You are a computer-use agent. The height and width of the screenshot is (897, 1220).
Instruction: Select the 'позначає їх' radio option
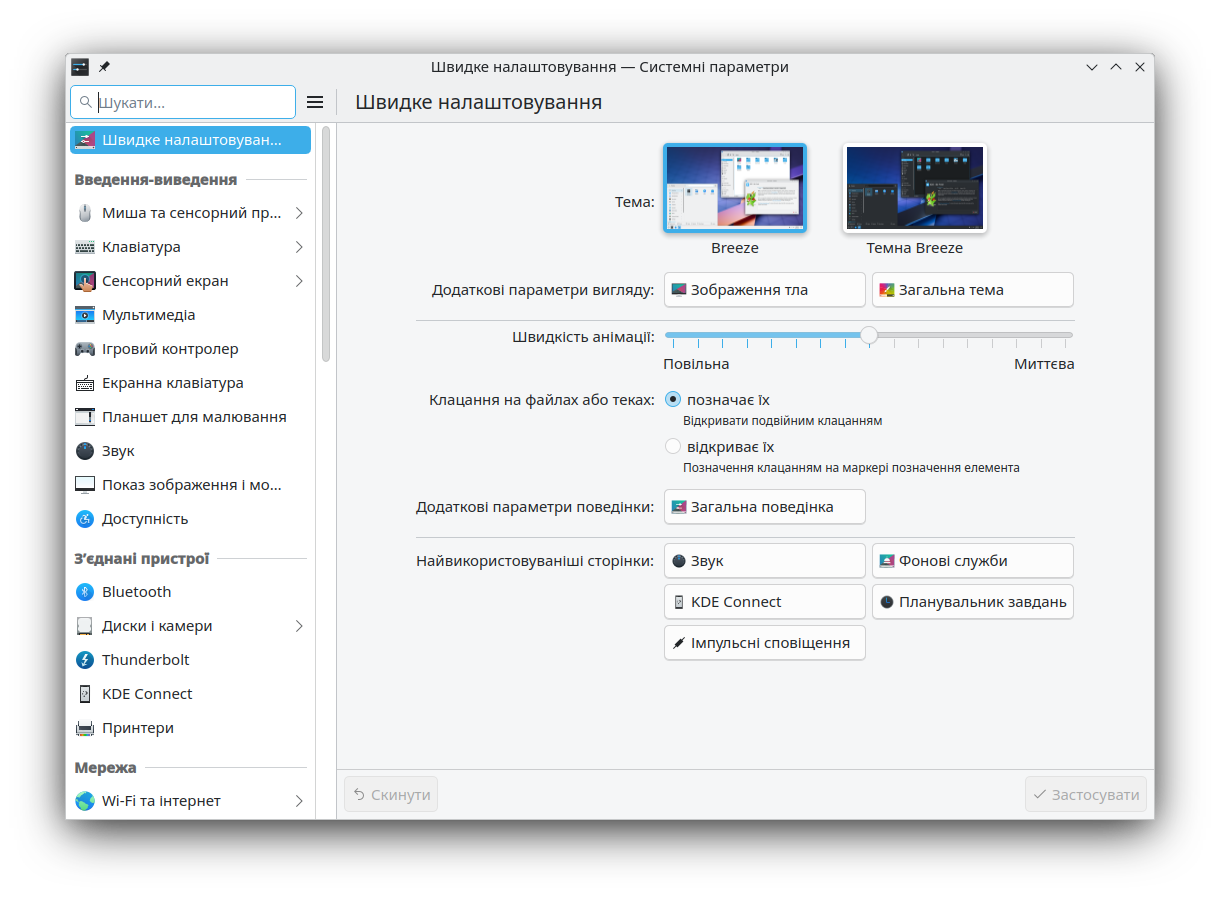click(x=673, y=399)
